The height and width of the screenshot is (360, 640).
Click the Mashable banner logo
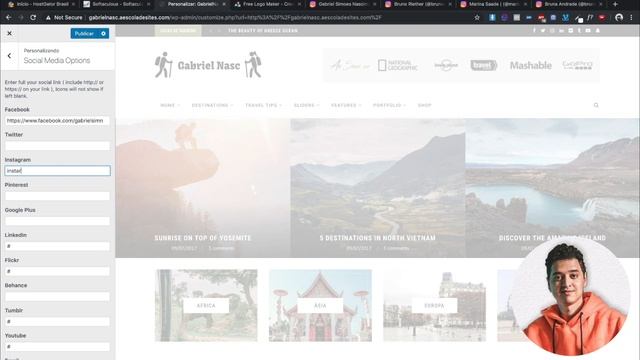point(531,65)
